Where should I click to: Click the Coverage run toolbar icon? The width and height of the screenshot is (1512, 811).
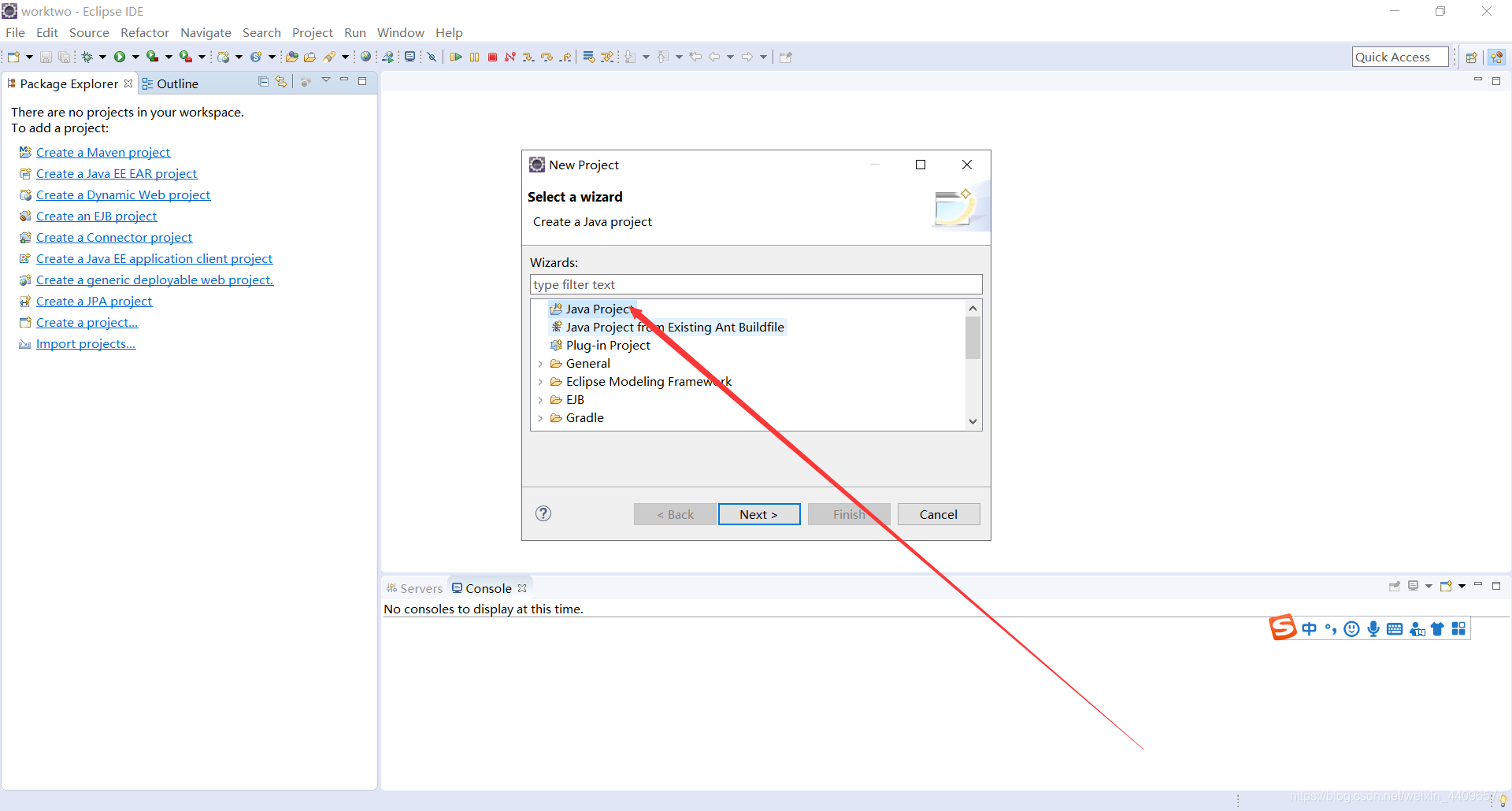click(153, 57)
